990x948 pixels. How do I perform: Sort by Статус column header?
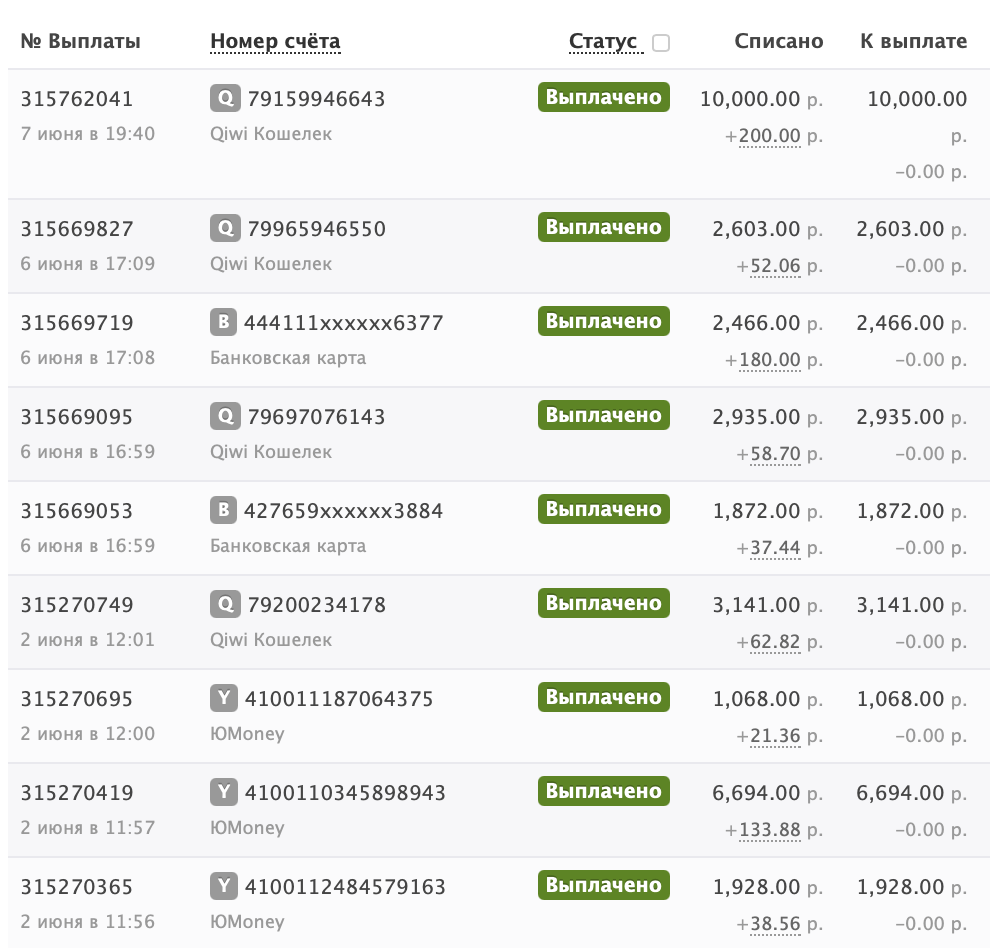(x=603, y=41)
